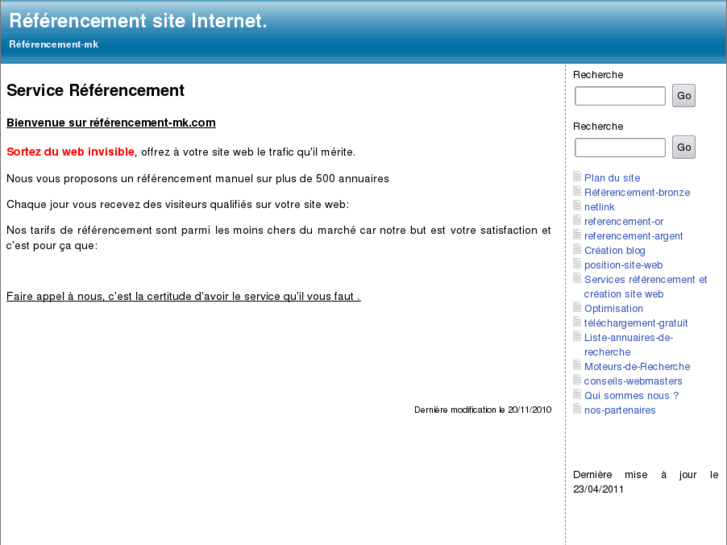Viewport: 727px width, 545px height.
Task: Click page icon beside Liste-annuaires-de-recherche
Action: coord(577,336)
